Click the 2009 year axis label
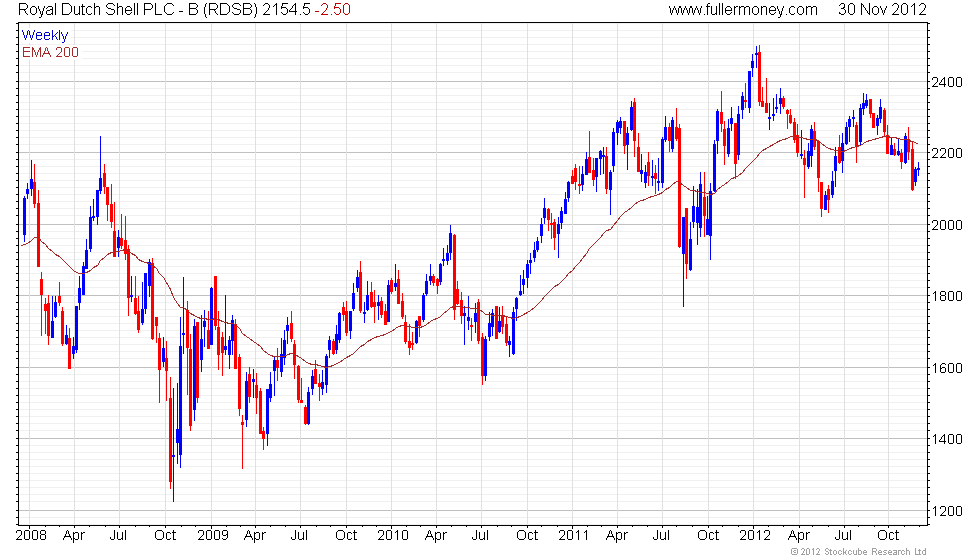 [x=212, y=535]
